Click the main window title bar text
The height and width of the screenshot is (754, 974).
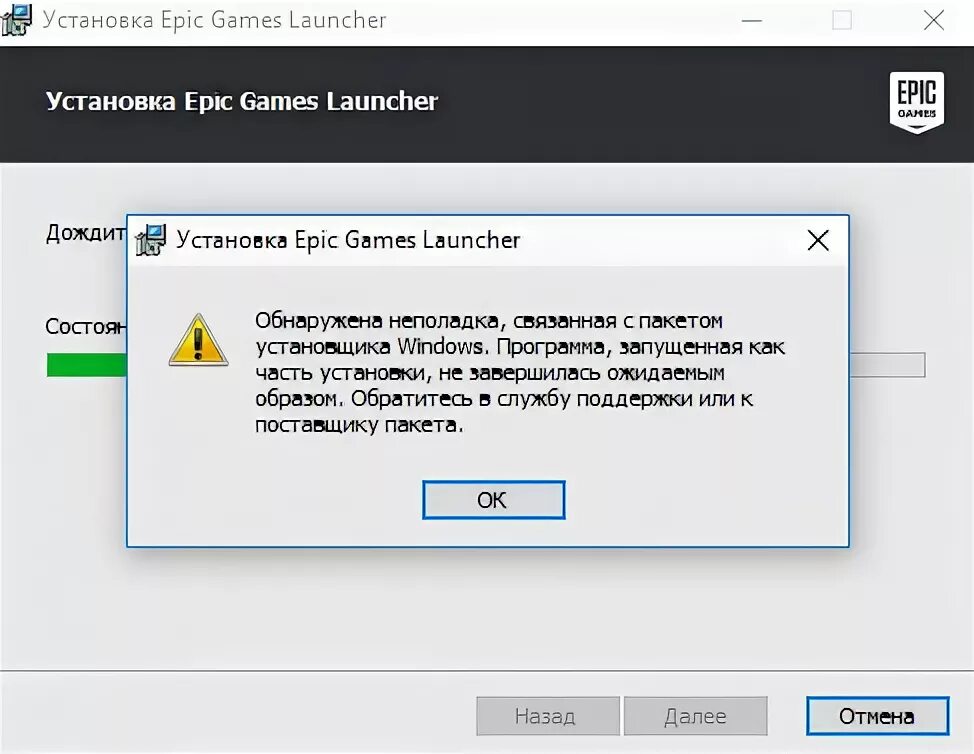click(214, 20)
